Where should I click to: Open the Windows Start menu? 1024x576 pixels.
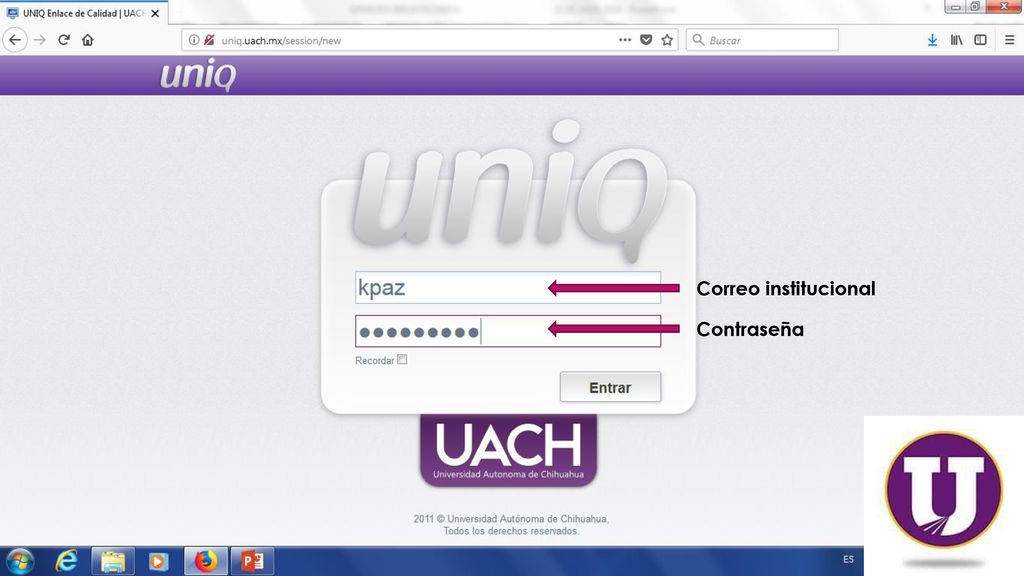[20, 561]
